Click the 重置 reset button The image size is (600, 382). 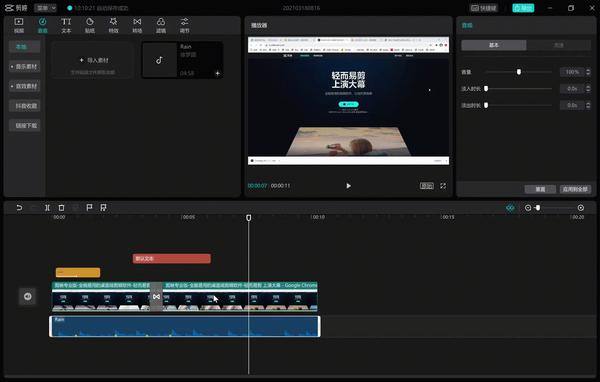click(540, 189)
